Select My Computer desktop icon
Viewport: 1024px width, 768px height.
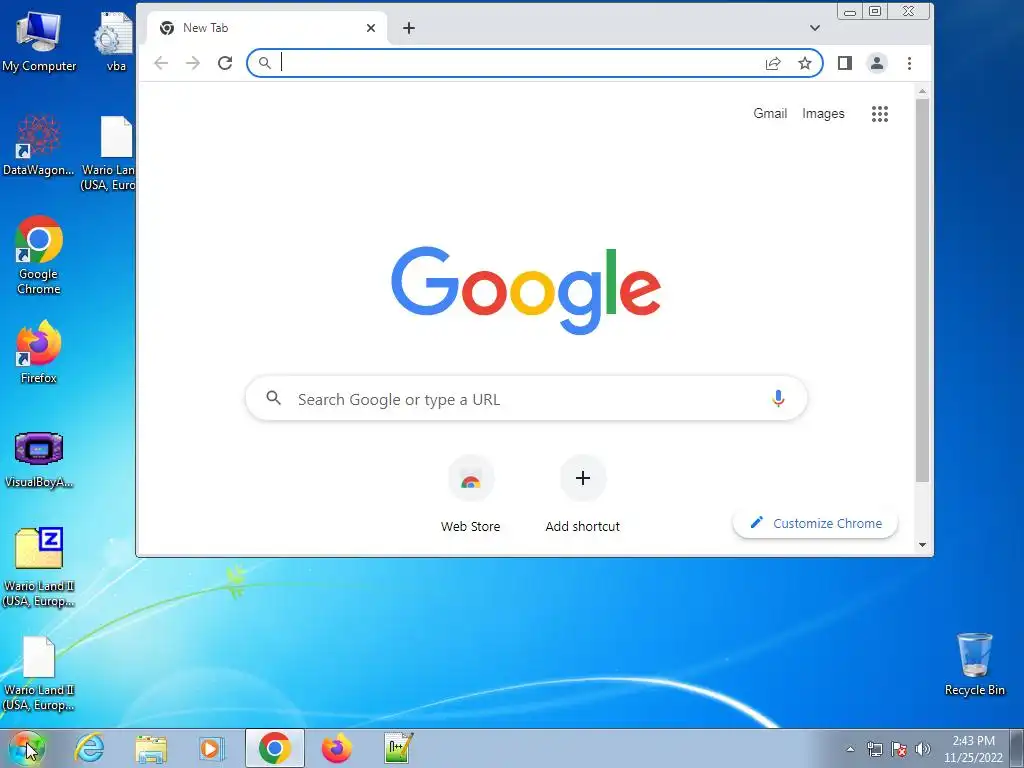pos(39,42)
